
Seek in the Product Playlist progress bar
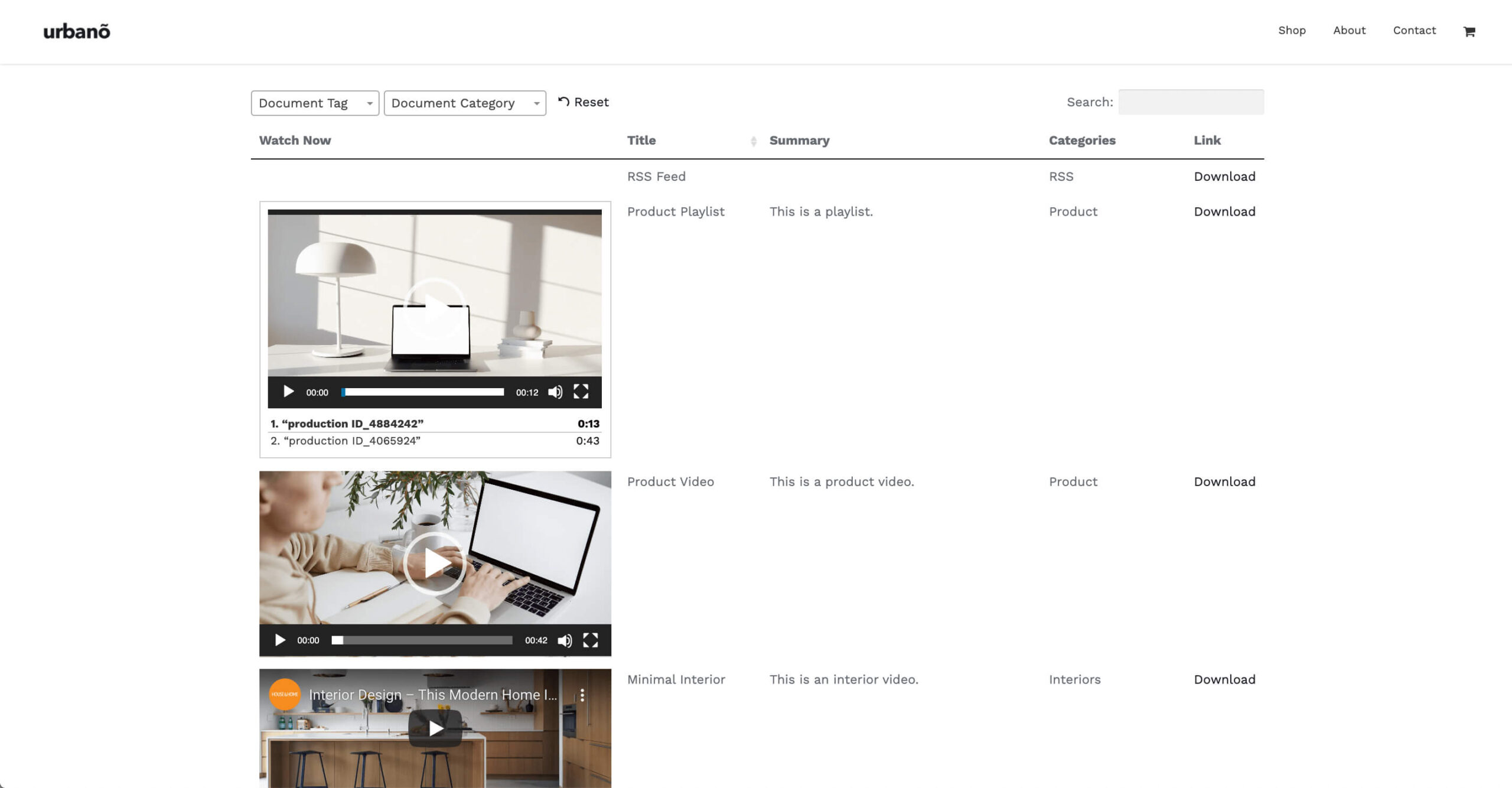[423, 392]
